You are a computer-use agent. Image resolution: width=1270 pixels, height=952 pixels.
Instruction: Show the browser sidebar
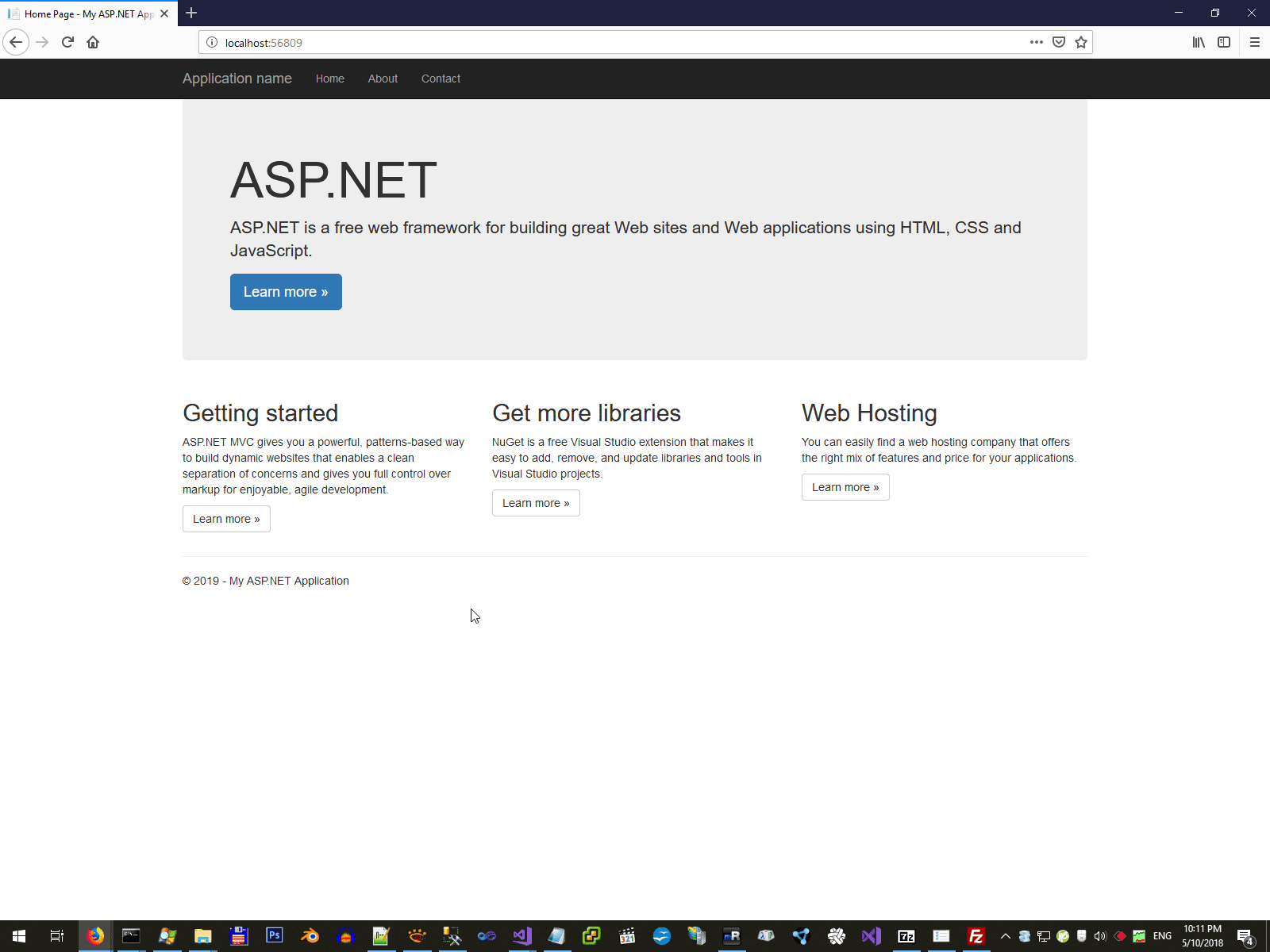1224,42
